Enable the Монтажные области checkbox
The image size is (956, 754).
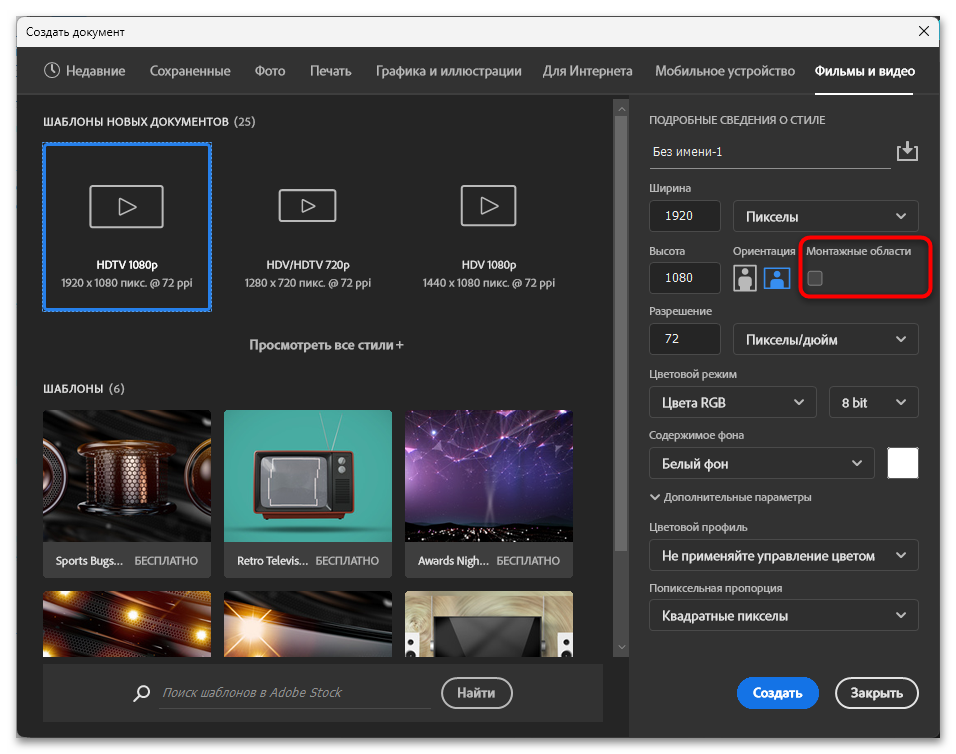click(815, 278)
